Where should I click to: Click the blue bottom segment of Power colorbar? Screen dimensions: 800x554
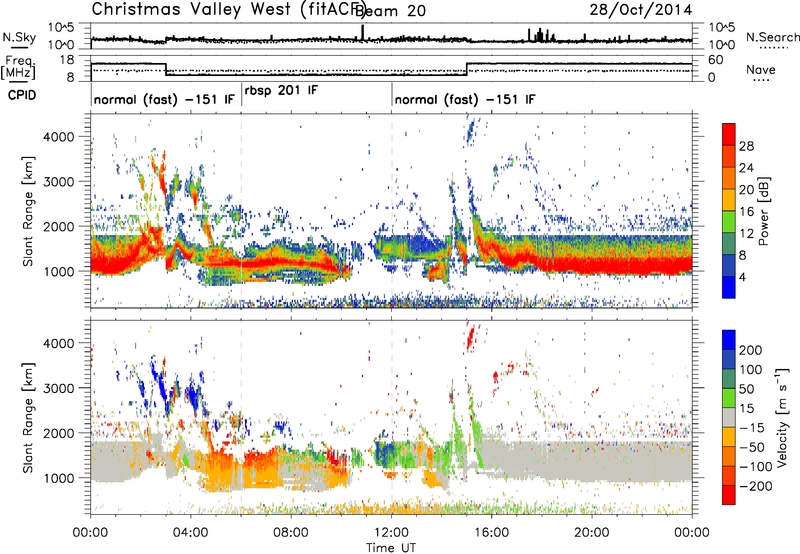point(729,287)
